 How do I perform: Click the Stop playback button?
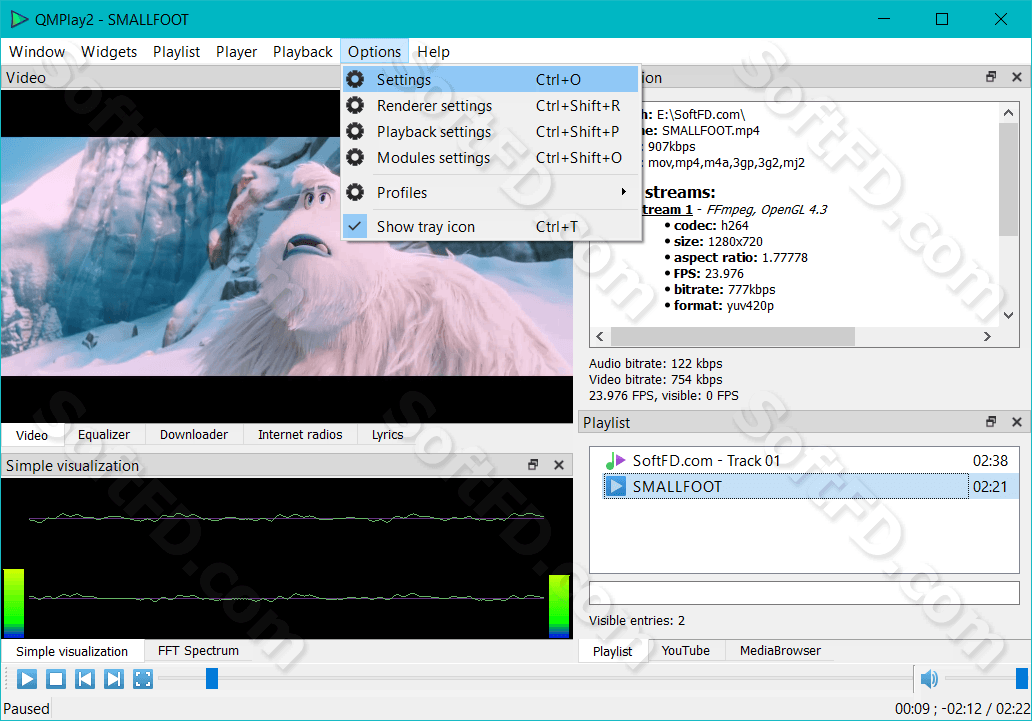(56, 678)
